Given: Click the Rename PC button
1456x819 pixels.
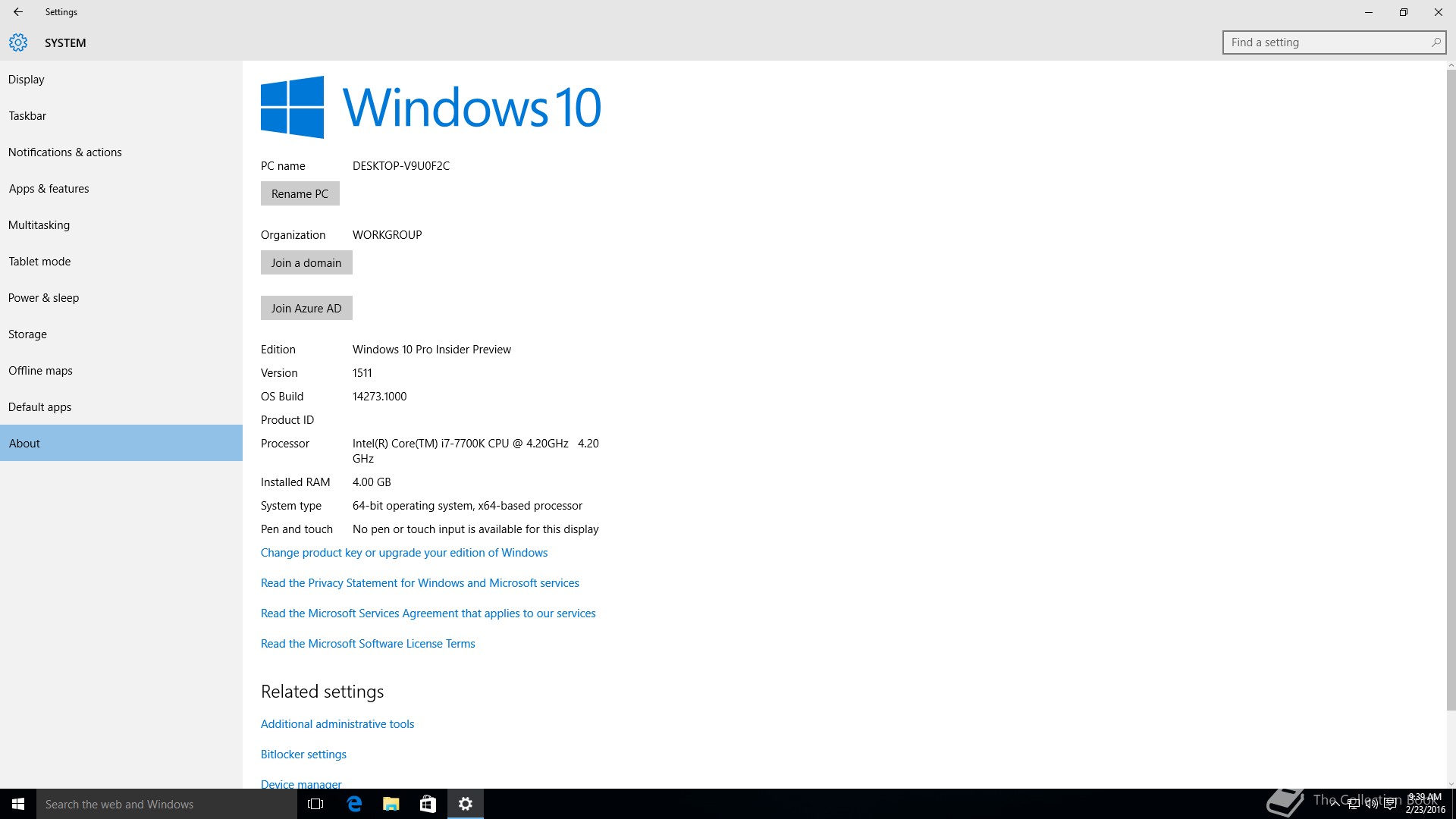Looking at the screenshot, I should point(300,193).
